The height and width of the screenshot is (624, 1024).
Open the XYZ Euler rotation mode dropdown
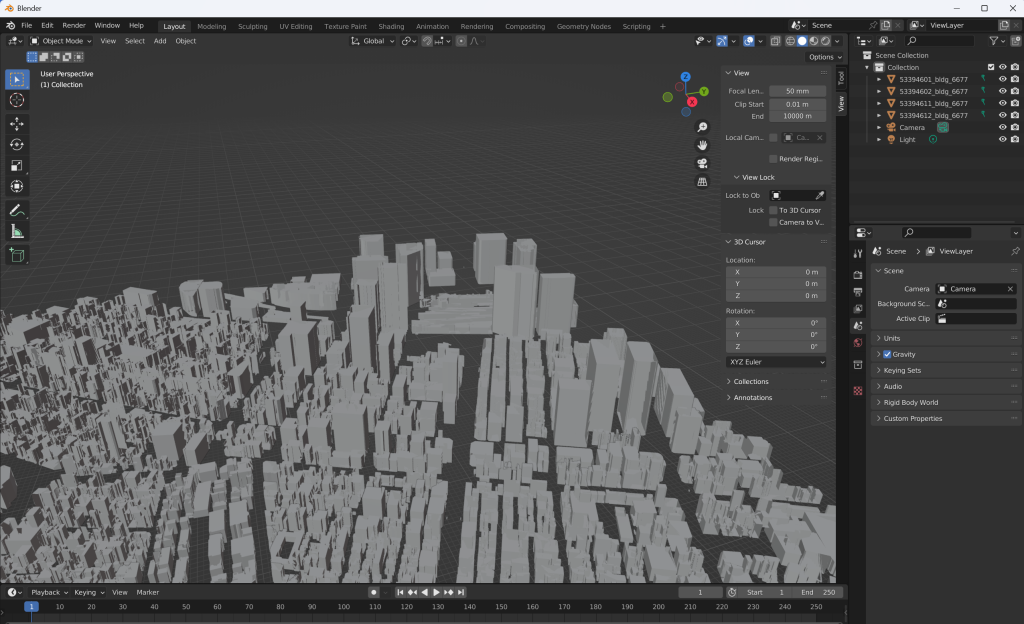pyautogui.click(x=776, y=361)
